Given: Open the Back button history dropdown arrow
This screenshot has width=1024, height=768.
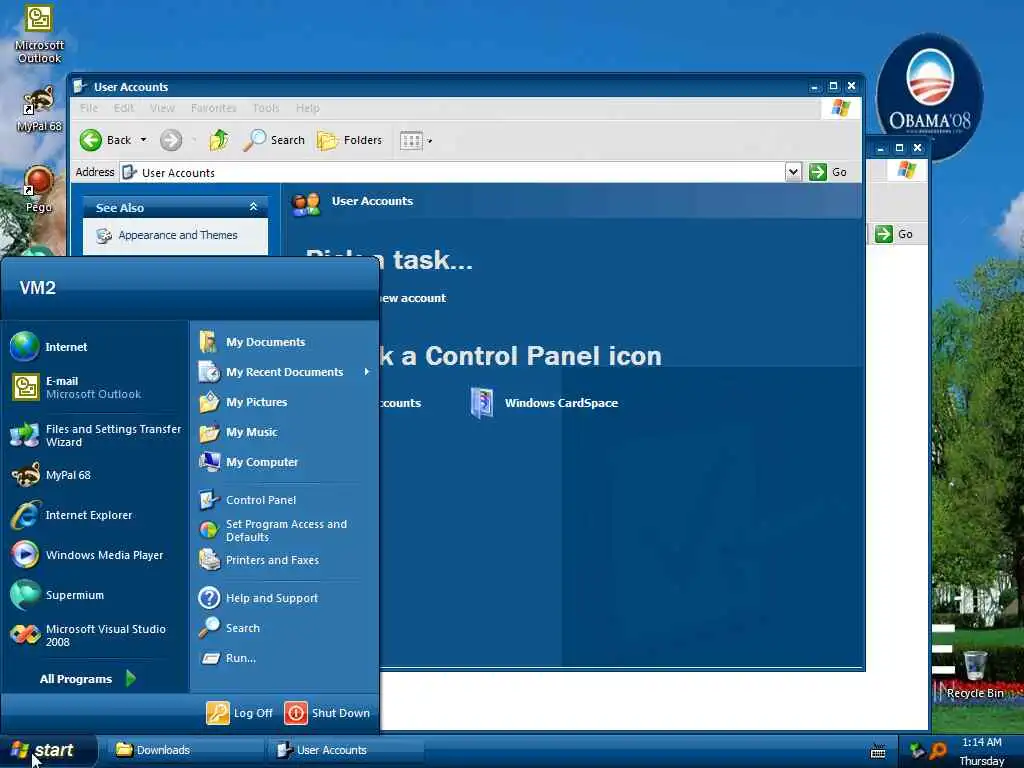Looking at the screenshot, I should click(143, 140).
